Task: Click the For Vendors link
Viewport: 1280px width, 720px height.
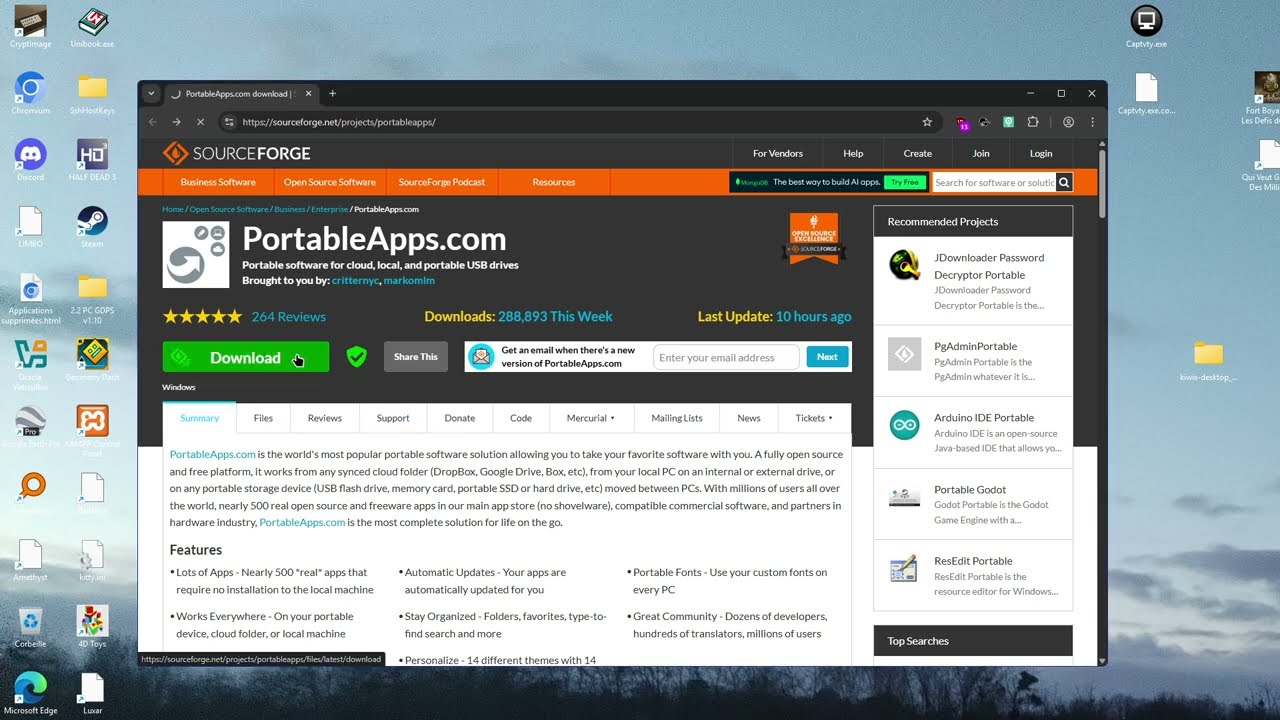Action: (x=778, y=153)
